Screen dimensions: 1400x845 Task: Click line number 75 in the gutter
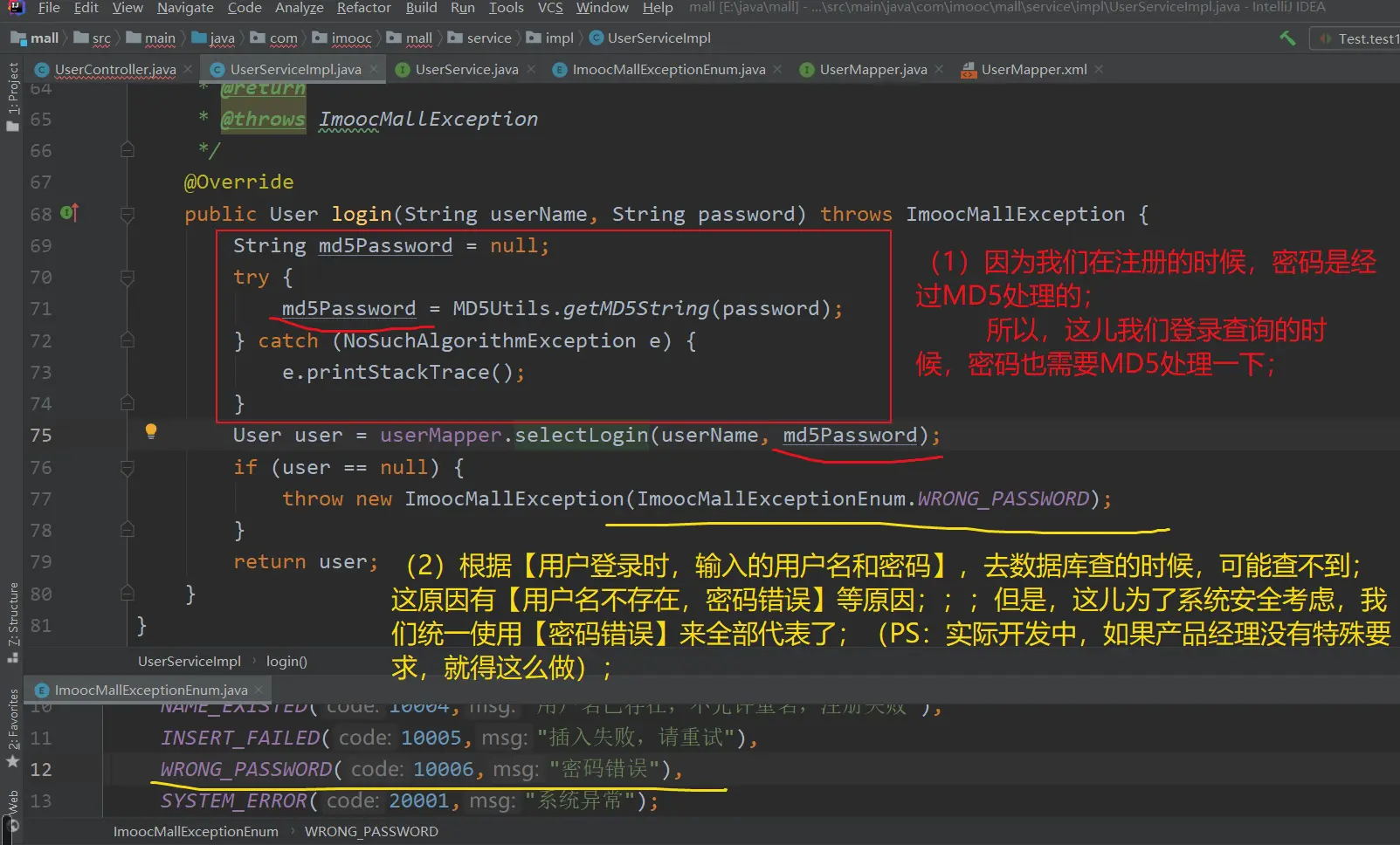click(41, 436)
